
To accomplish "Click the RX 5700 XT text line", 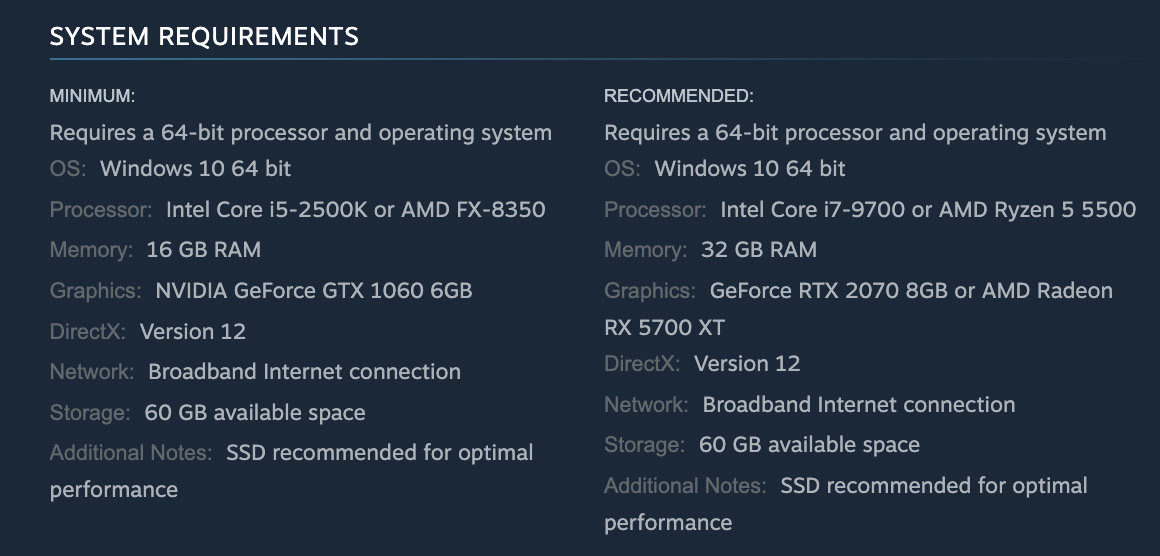I will 664,327.
